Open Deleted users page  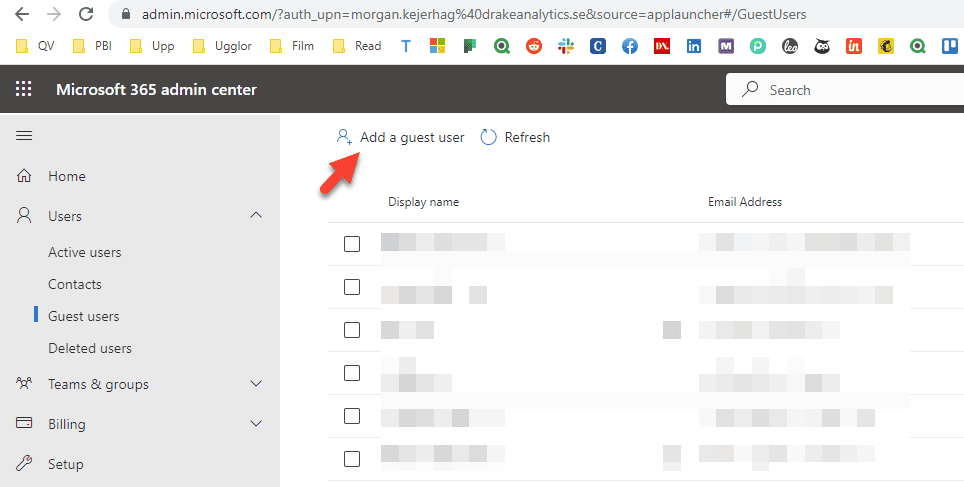[90, 348]
